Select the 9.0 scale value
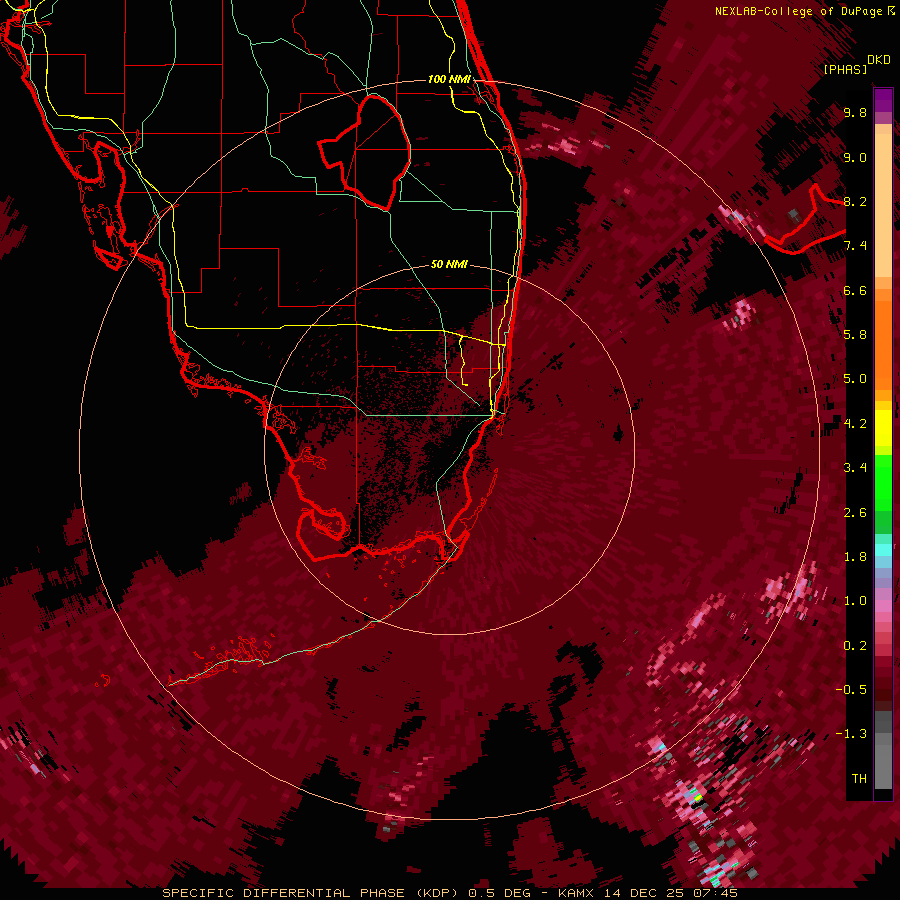 [855, 157]
